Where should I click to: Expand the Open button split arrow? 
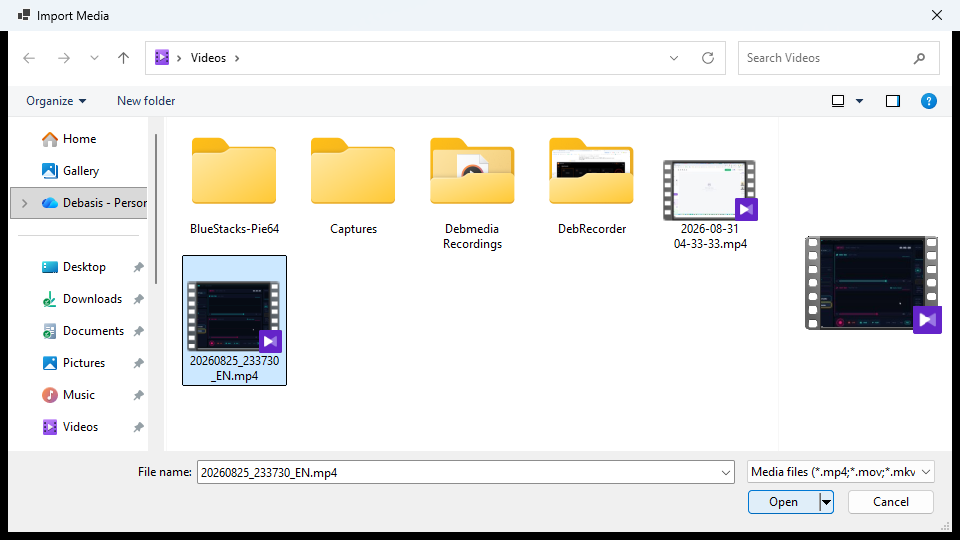(x=827, y=502)
